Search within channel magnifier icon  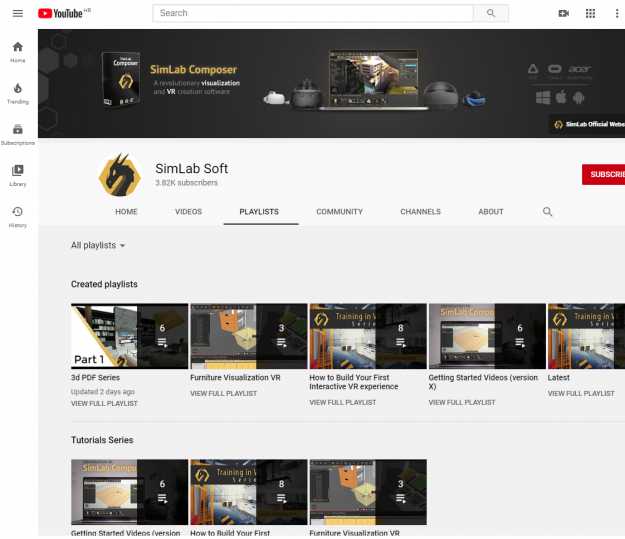tap(547, 212)
